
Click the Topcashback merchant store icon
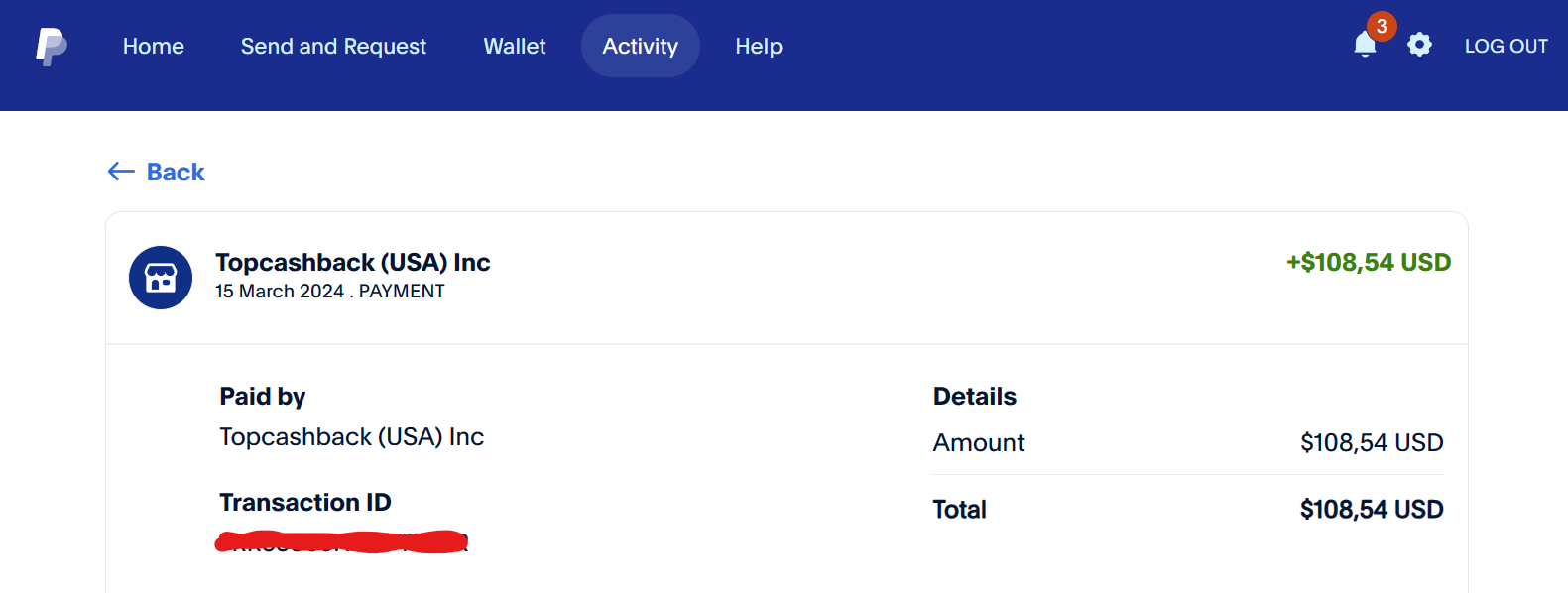[x=161, y=278]
